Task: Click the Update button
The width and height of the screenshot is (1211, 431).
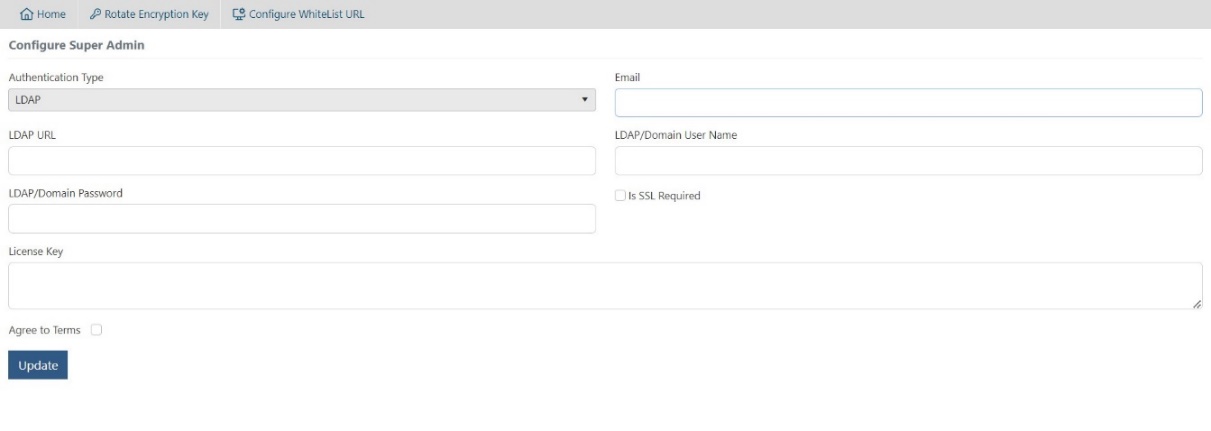Action: (x=38, y=366)
